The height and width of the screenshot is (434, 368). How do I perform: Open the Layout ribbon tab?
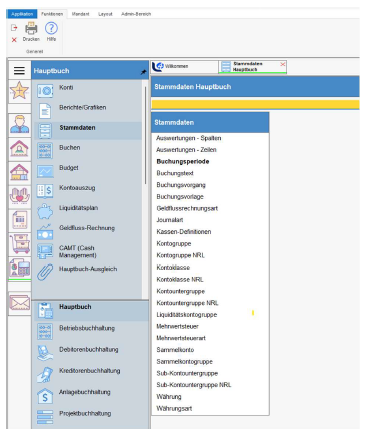105,14
